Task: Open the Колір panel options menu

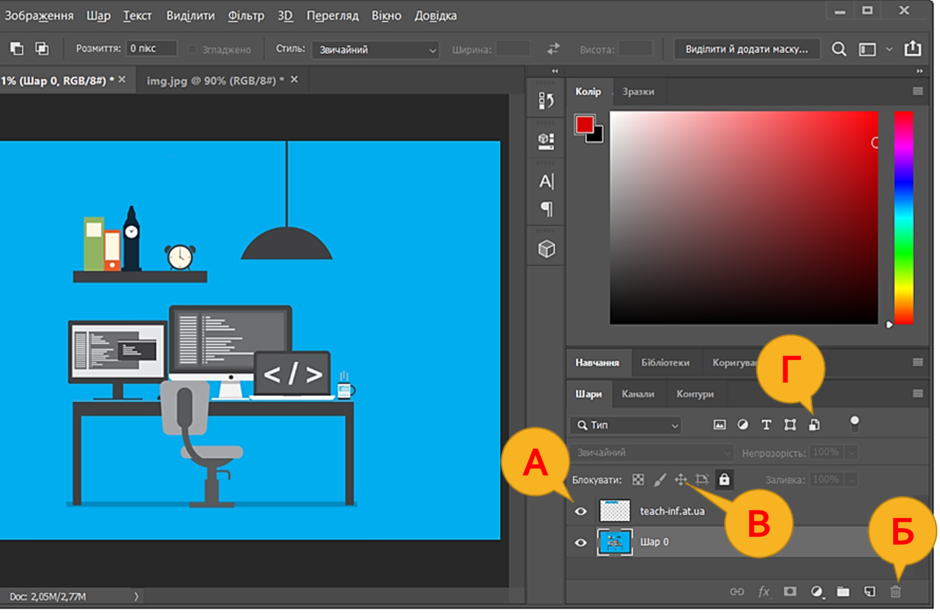Action: pyautogui.click(x=918, y=91)
